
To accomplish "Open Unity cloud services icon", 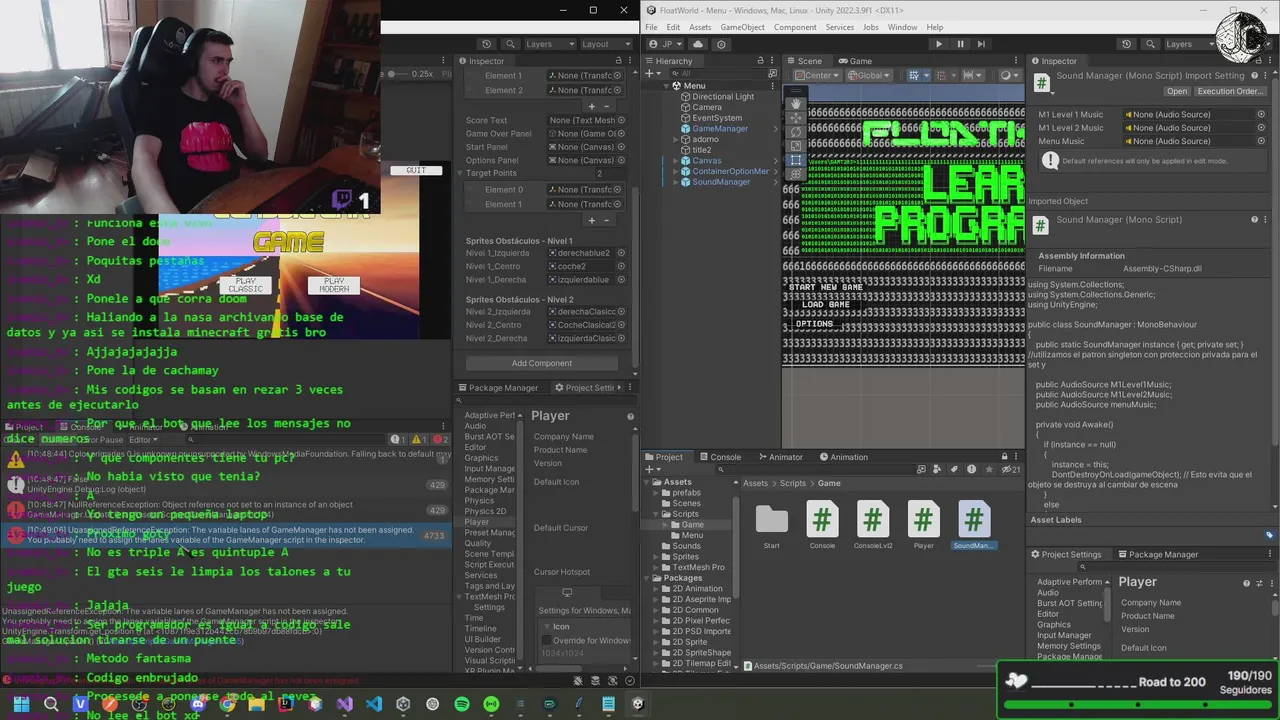I will (698, 44).
